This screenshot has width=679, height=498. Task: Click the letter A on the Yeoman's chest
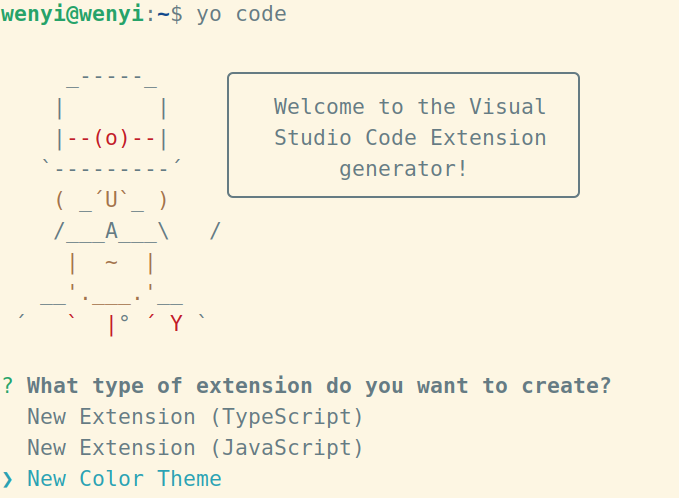pyautogui.click(x=111, y=232)
